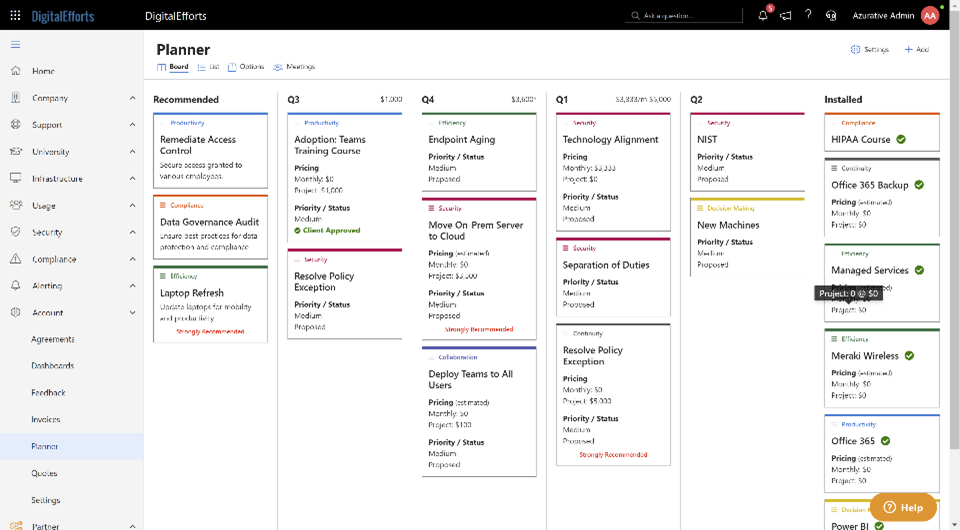This screenshot has height=530, width=960.
Task: Toggle the Usage section chevron
Action: pyautogui.click(x=132, y=205)
